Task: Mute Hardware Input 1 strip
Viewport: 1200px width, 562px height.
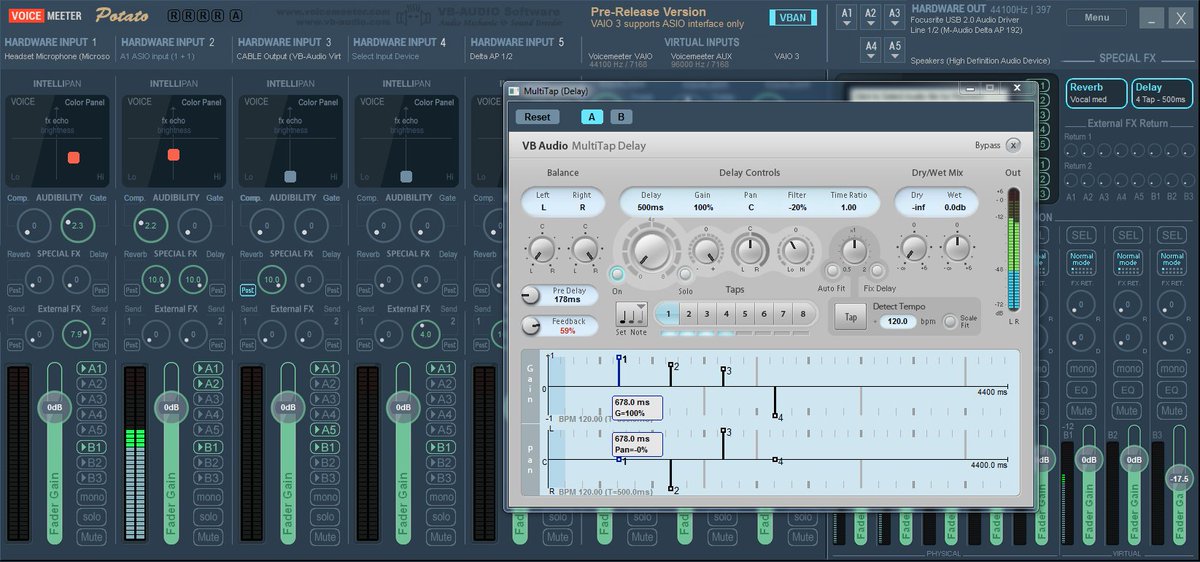Action: (91, 537)
